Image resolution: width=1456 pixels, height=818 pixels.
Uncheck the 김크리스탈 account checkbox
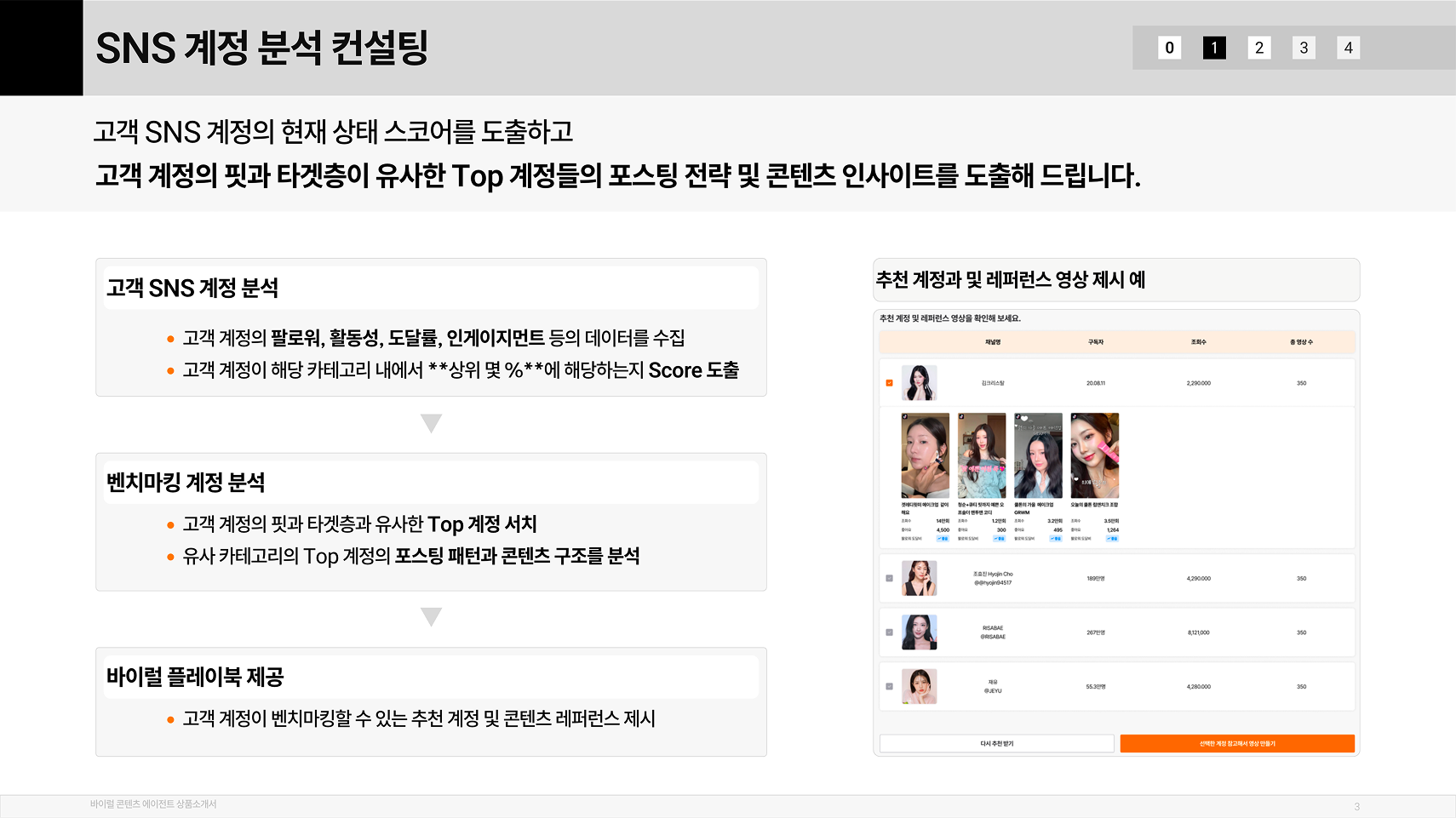point(889,382)
